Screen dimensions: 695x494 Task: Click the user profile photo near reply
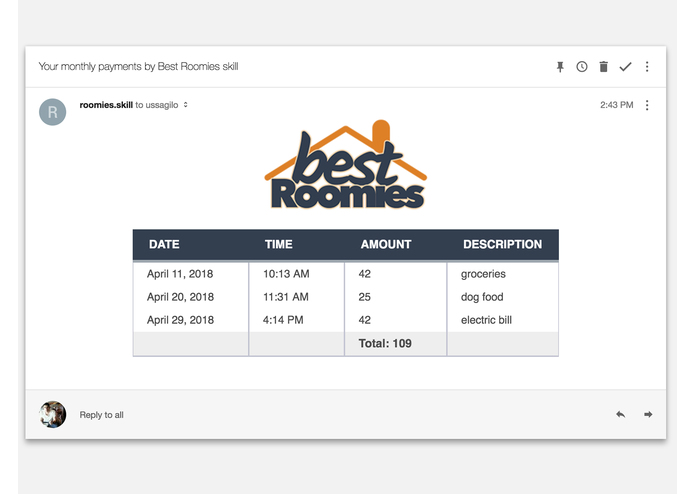click(53, 415)
